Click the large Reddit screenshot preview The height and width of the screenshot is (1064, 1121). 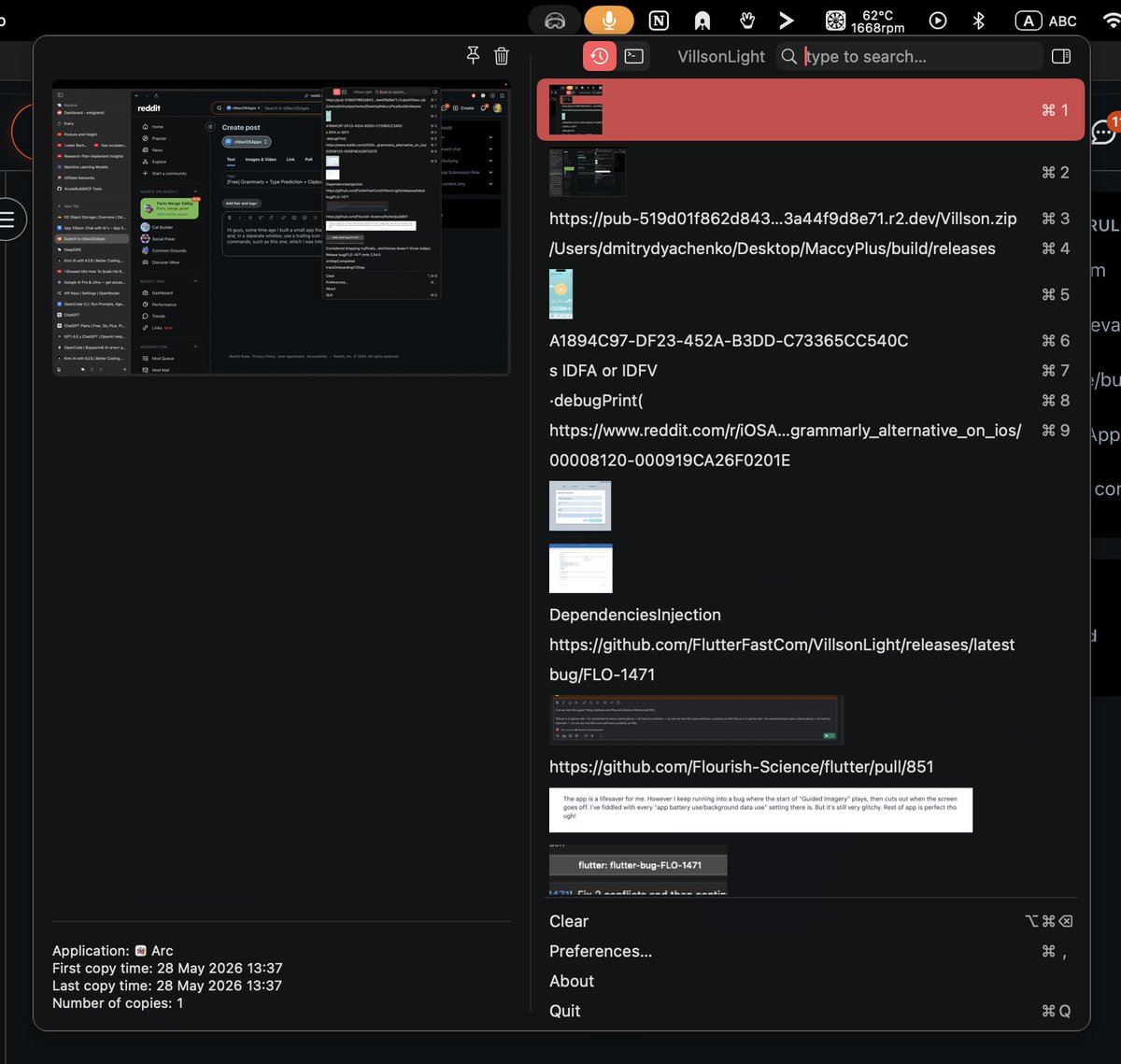(x=281, y=228)
